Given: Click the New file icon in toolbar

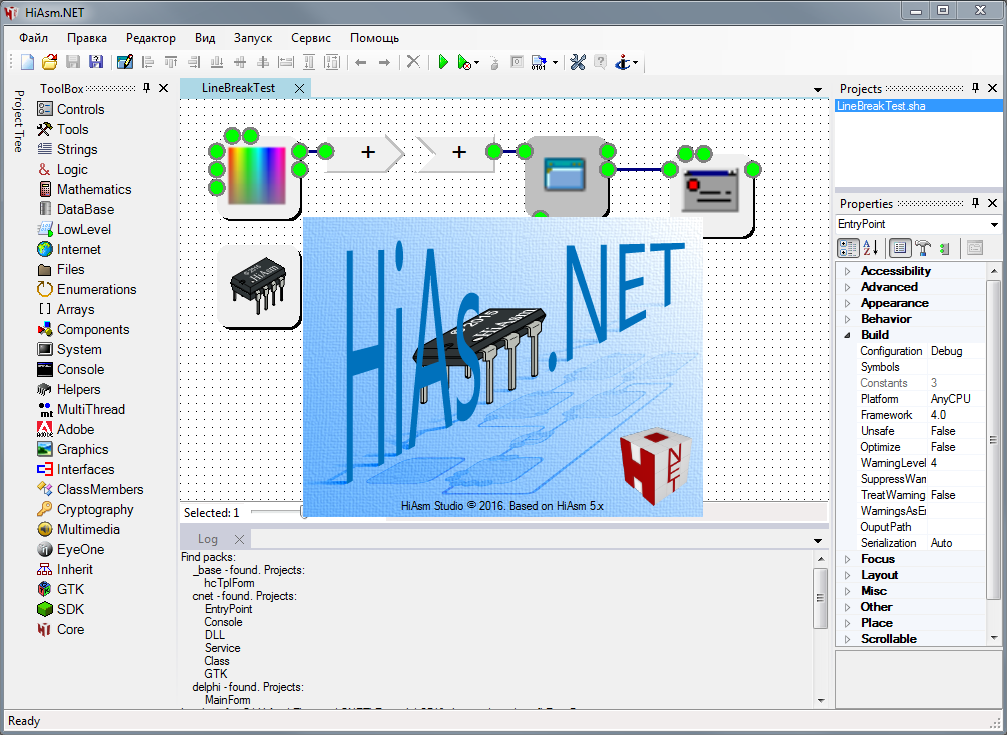Looking at the screenshot, I should click(x=28, y=62).
